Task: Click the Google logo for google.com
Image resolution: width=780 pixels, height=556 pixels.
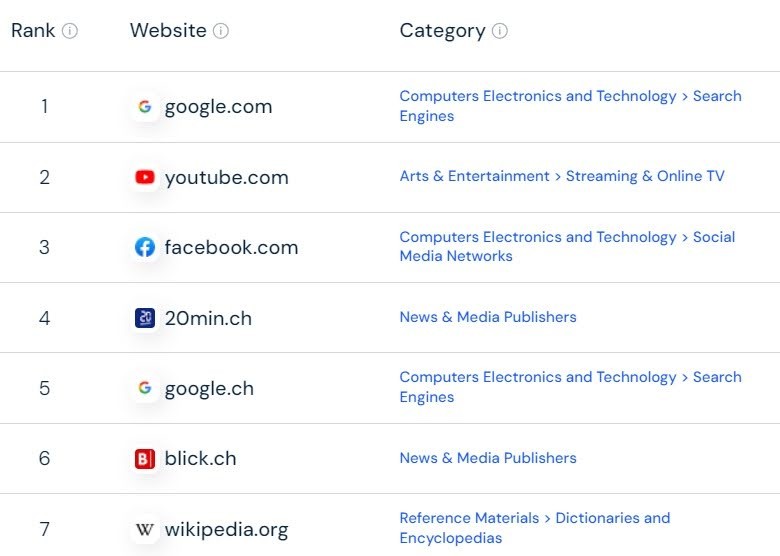Action: 145,106
